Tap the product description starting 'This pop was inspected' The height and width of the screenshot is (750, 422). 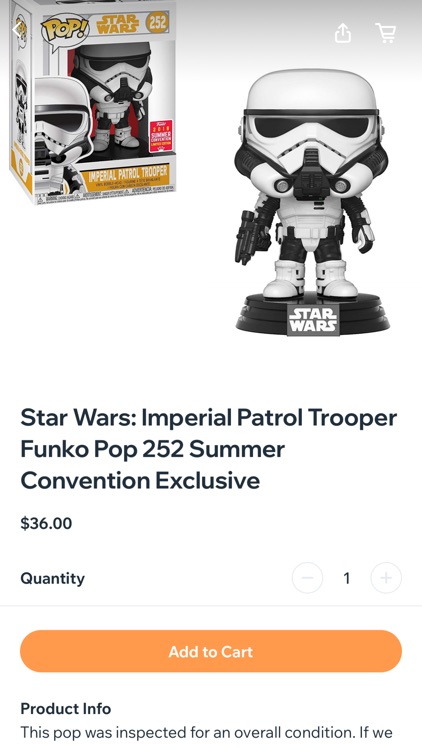pos(206,733)
